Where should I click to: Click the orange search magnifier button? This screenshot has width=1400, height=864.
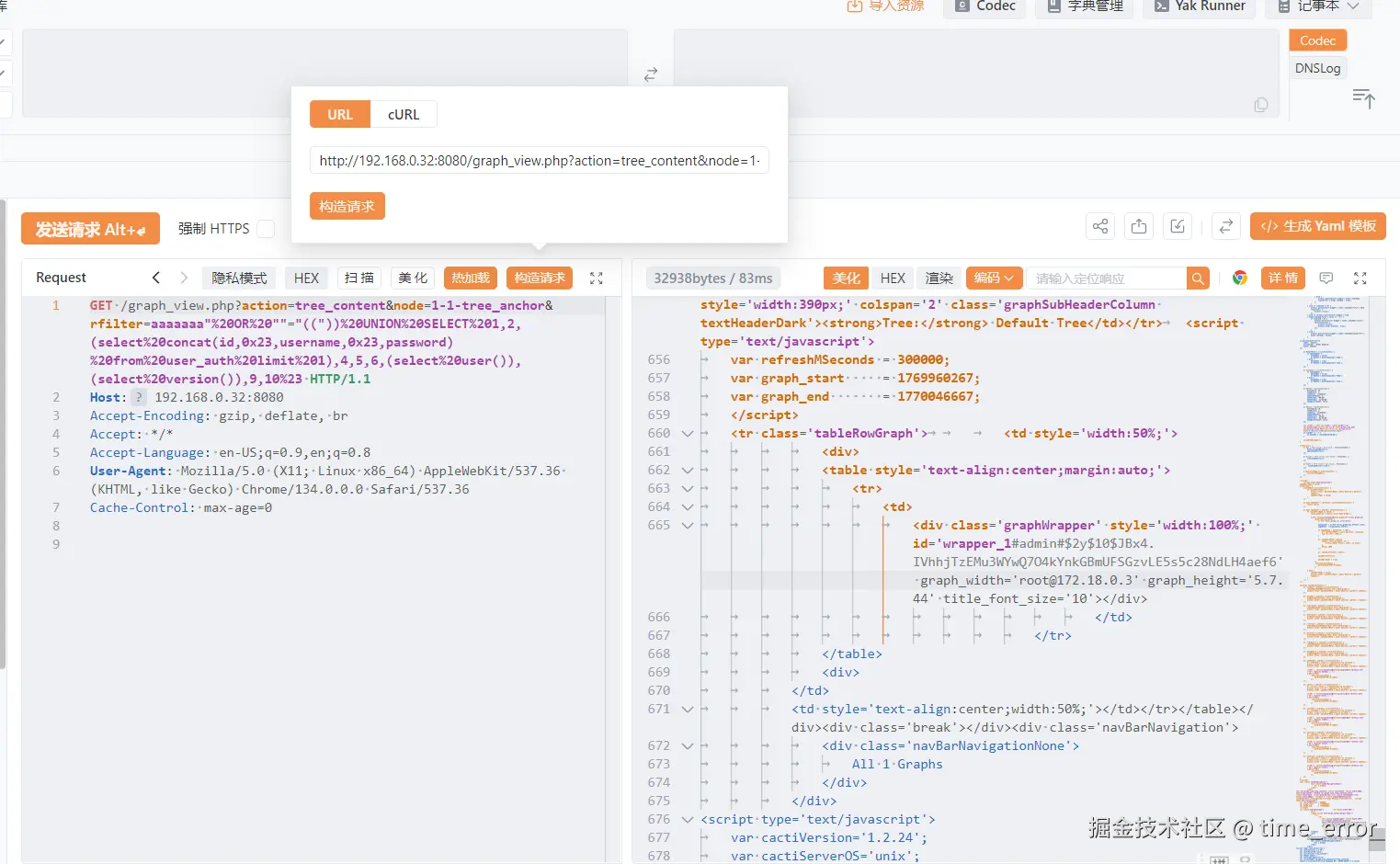[1198, 278]
